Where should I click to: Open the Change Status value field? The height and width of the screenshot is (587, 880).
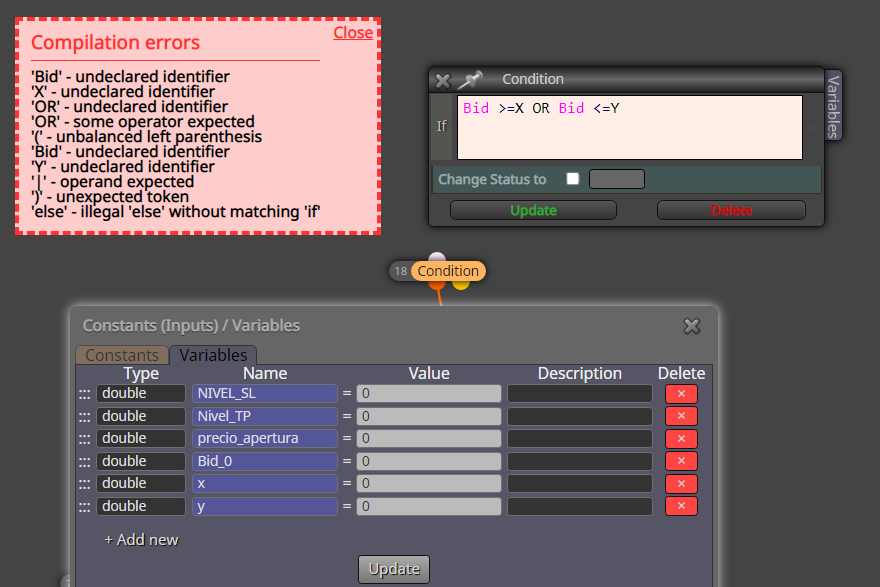click(617, 180)
